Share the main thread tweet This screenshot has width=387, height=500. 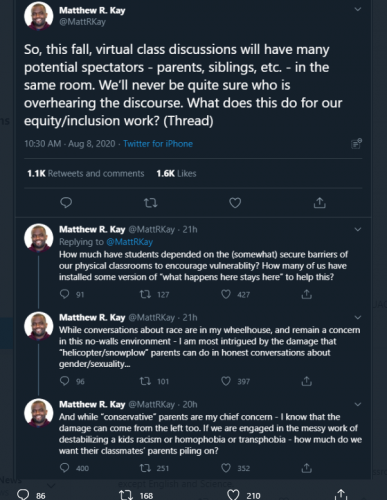(x=320, y=202)
